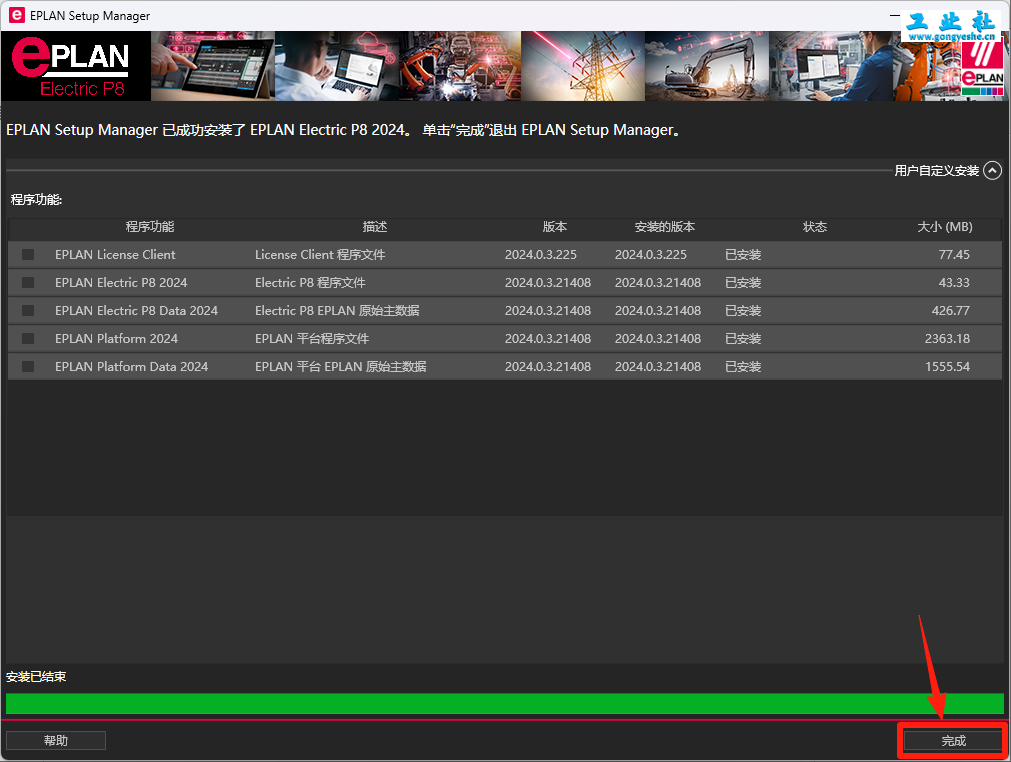This screenshot has height=762, width=1011.
Task: Click the EPLAN app icon in title bar
Action: (x=16, y=15)
